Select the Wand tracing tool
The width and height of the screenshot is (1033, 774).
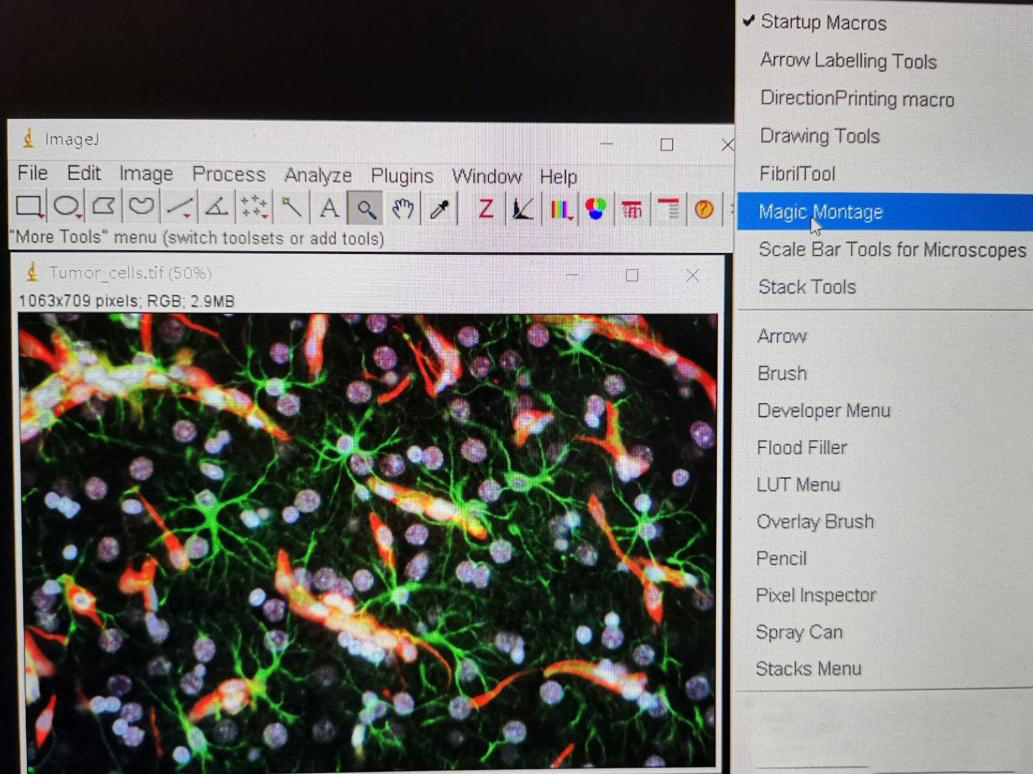(x=291, y=207)
